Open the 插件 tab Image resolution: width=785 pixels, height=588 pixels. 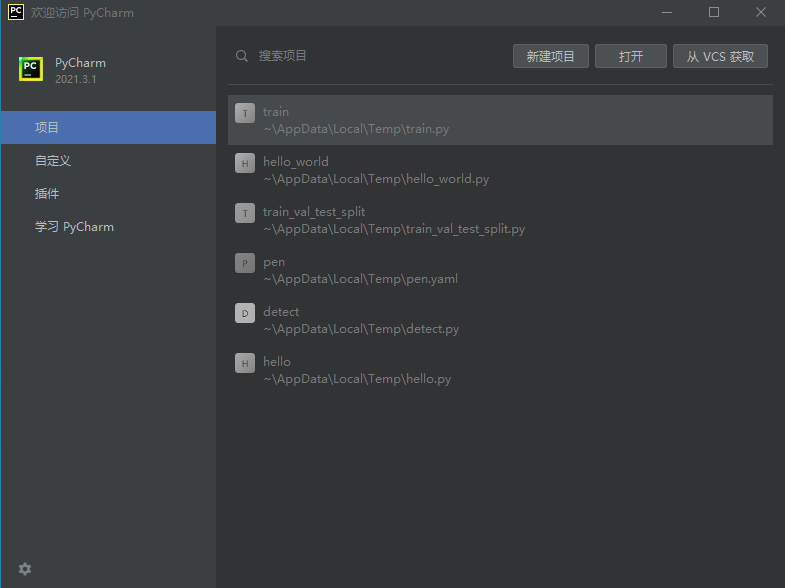109,194
